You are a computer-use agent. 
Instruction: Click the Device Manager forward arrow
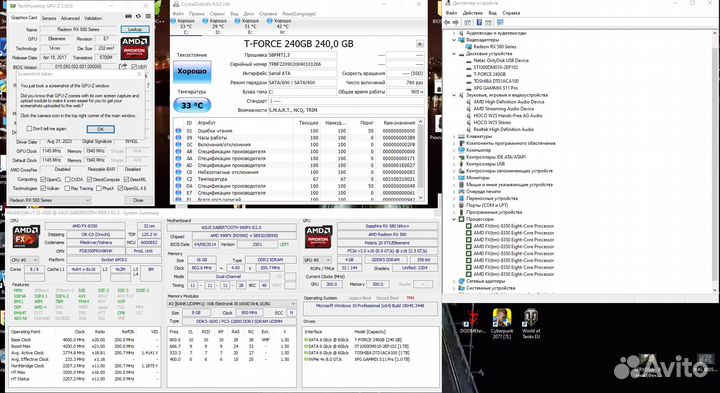pyautogui.click(x=456, y=22)
